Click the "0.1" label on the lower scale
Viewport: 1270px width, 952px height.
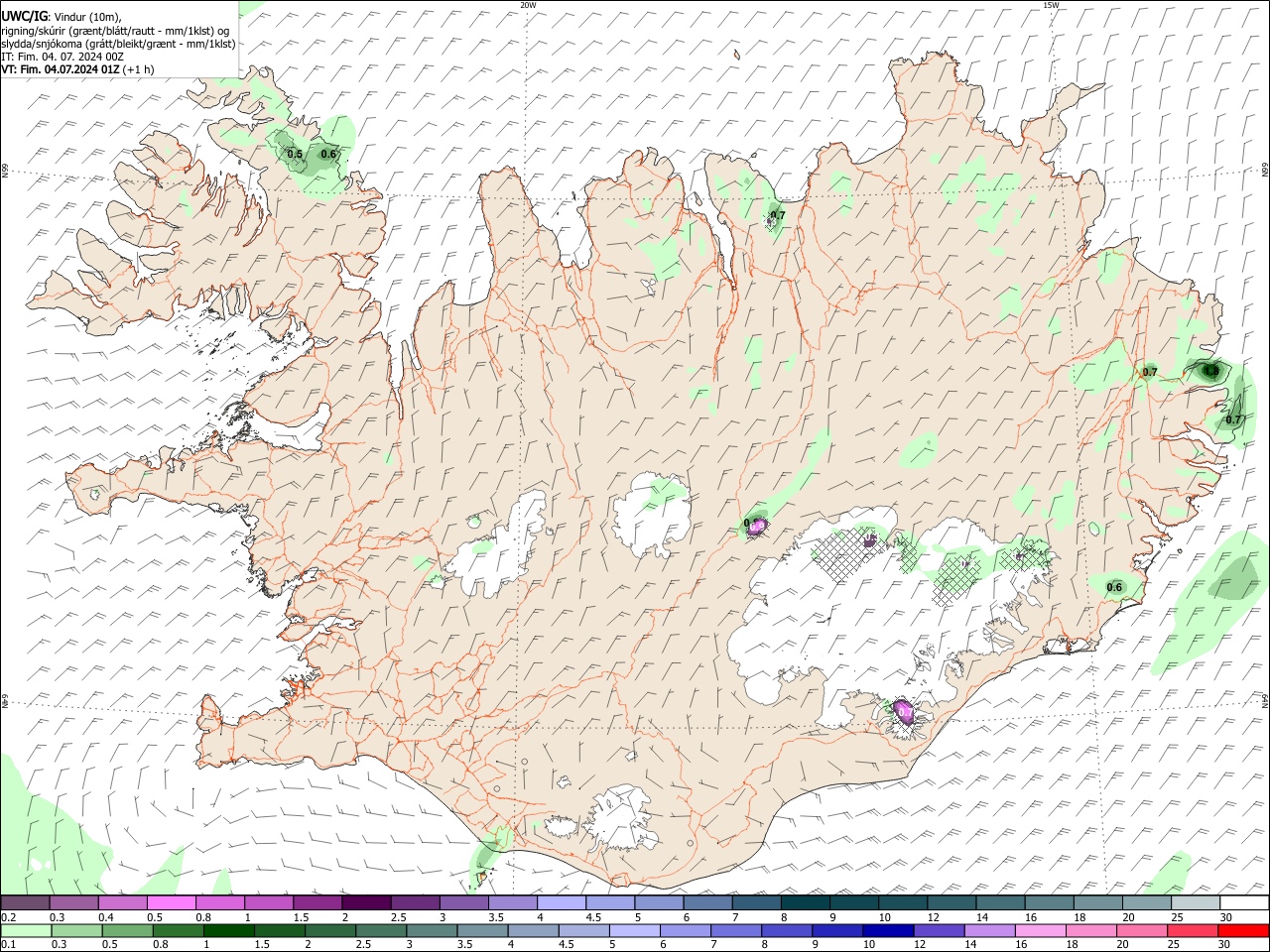8,945
